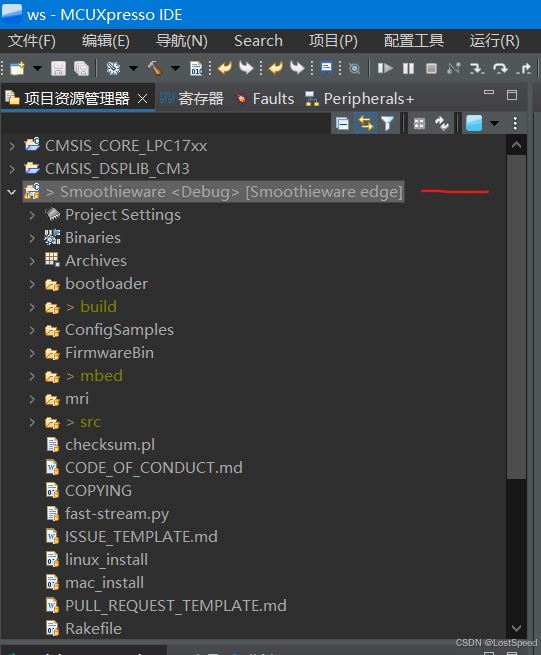This screenshot has width=541, height=655.
Task: Expand the CMSIS_CORE_LPC17xx project
Action: [x=12, y=146]
